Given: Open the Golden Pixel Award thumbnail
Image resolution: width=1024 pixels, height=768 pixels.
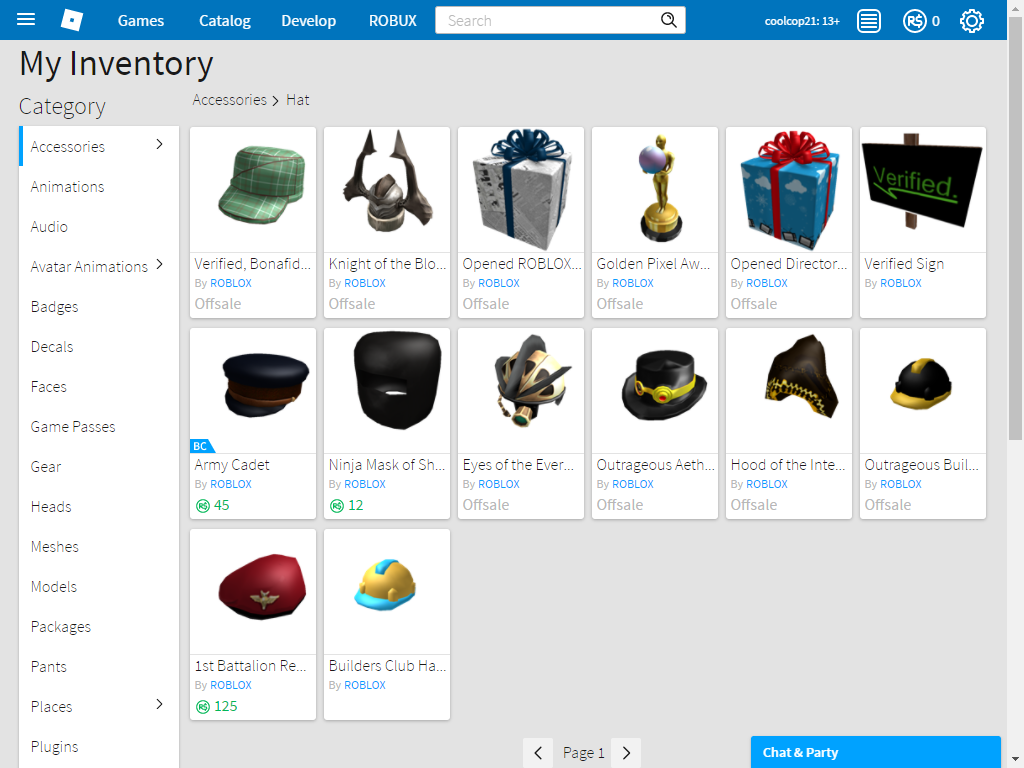Looking at the screenshot, I should (x=655, y=189).
